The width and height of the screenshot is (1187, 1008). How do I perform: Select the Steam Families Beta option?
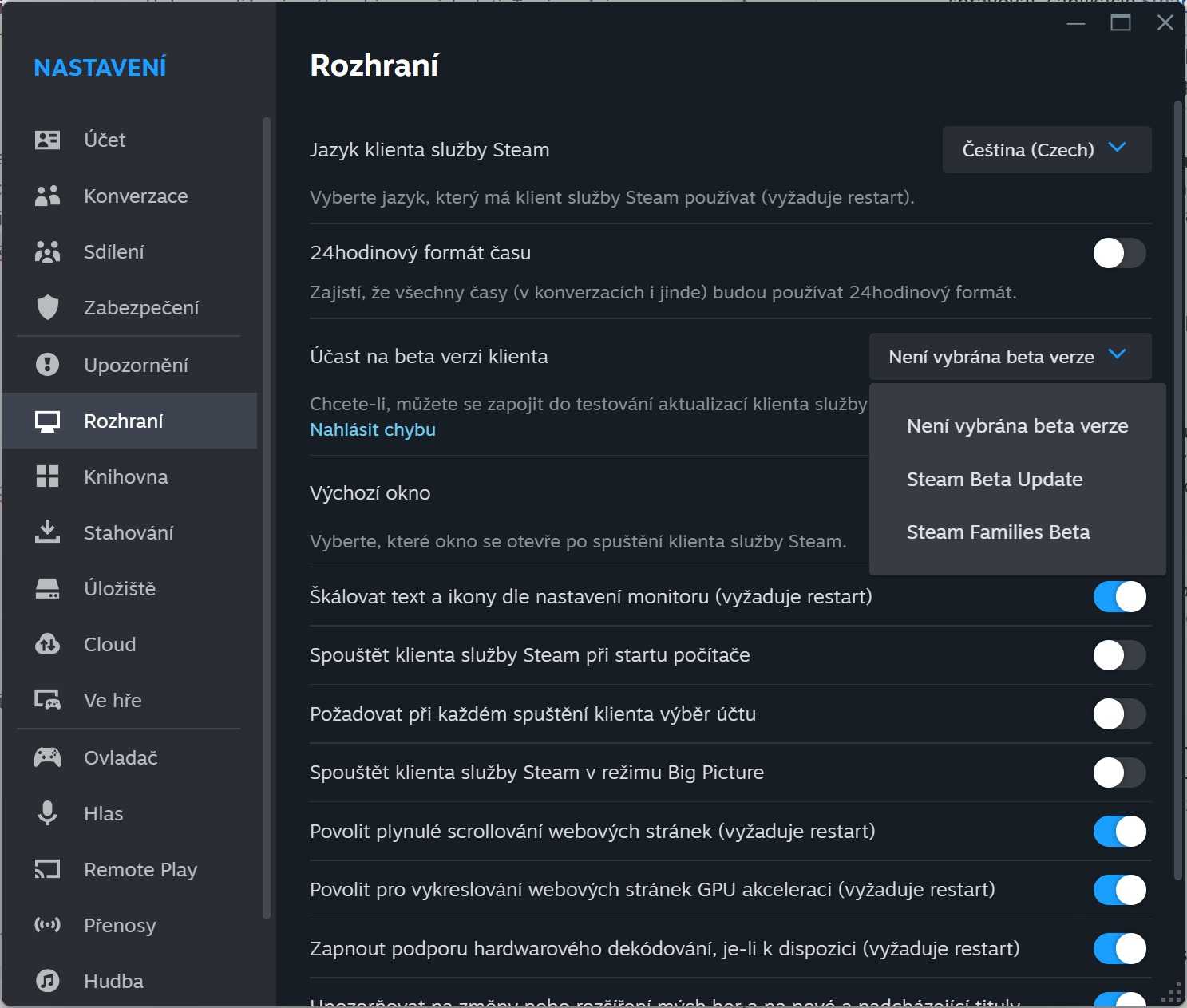point(998,532)
